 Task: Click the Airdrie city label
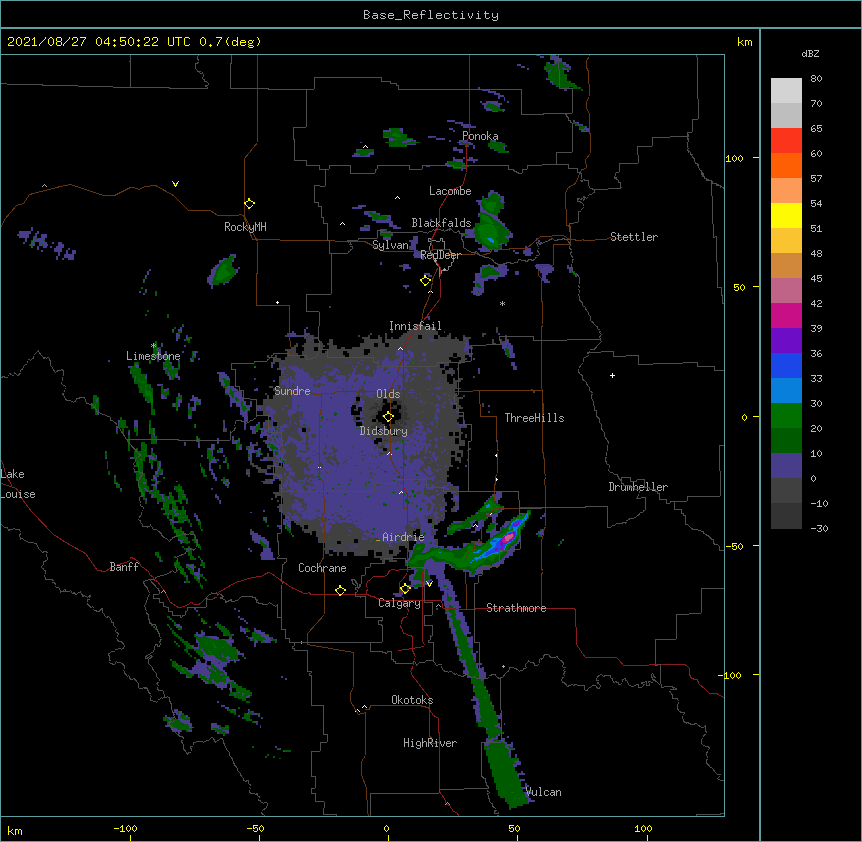404,537
